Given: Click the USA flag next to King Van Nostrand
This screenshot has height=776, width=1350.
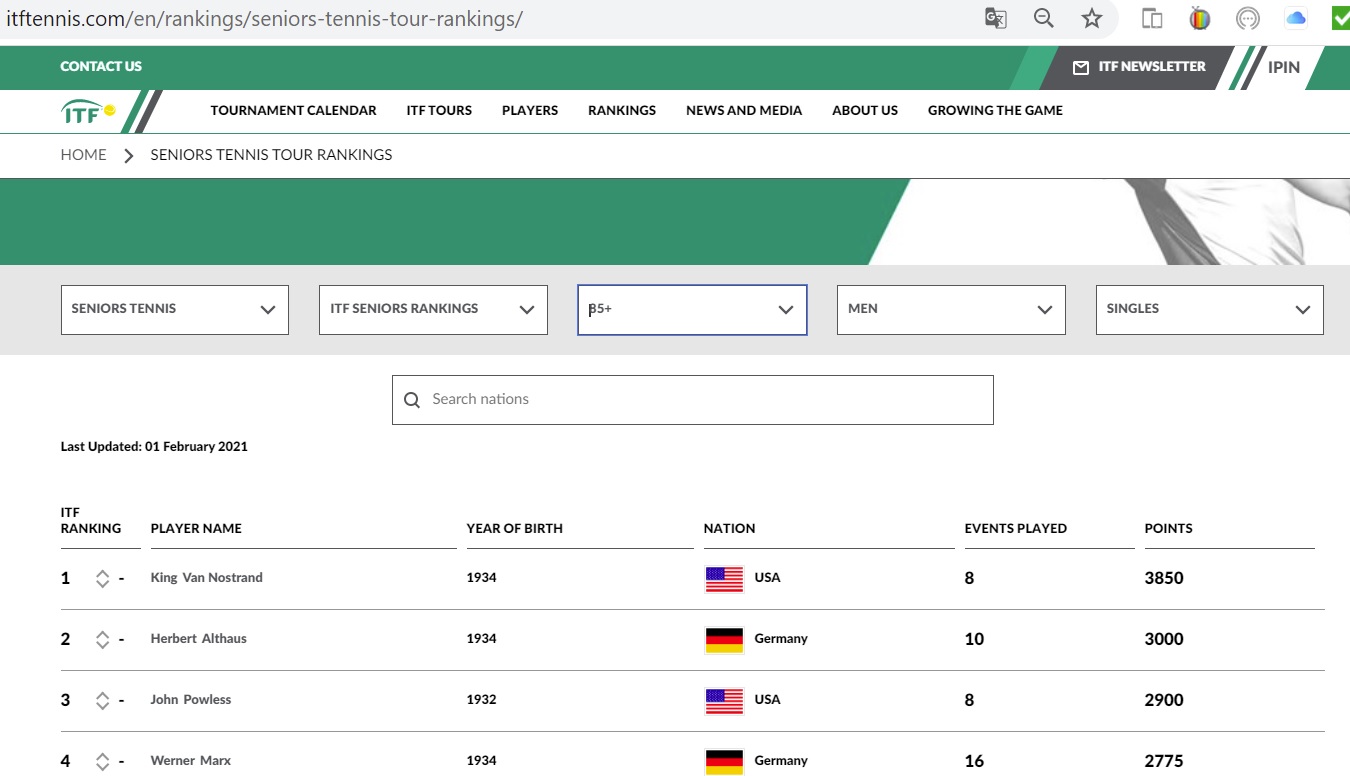Looking at the screenshot, I should coord(724,579).
